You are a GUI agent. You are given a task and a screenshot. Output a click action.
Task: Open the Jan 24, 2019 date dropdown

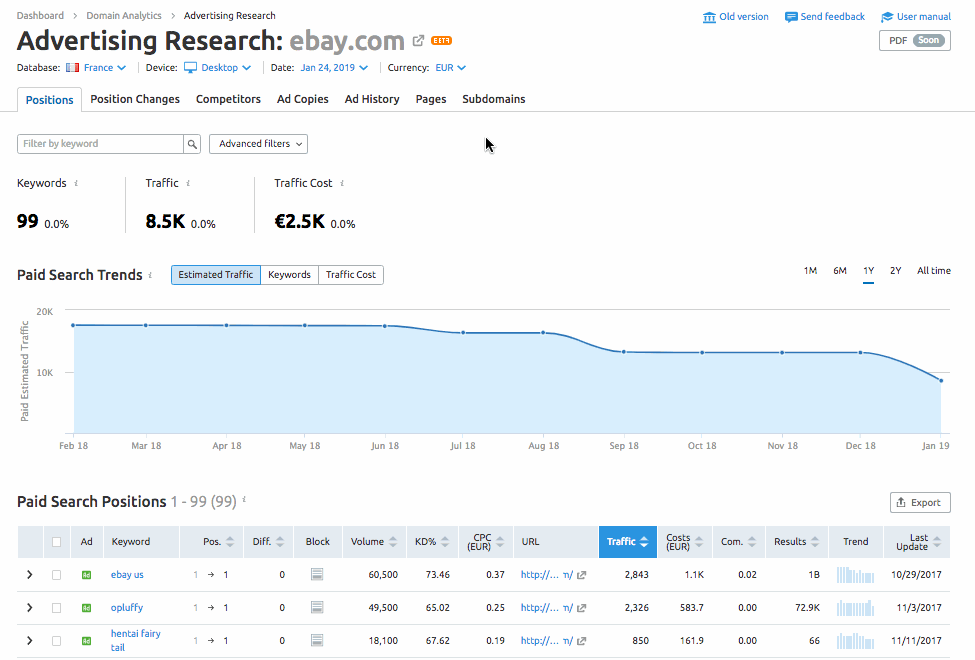(334, 68)
